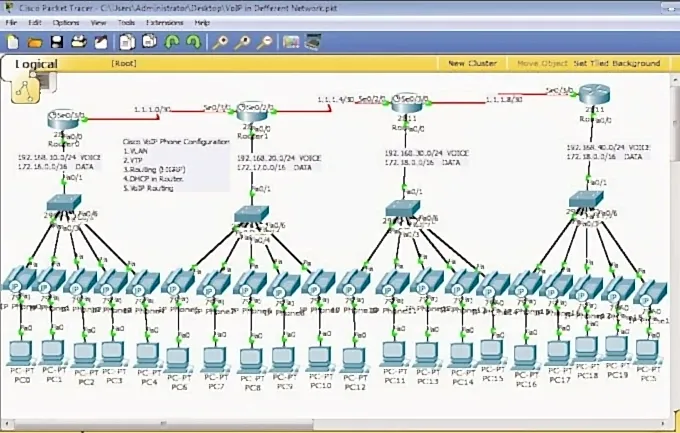Click the Zoom Out magnifier icon
Image resolution: width=680 pixels, height=433 pixels.
[264, 42]
